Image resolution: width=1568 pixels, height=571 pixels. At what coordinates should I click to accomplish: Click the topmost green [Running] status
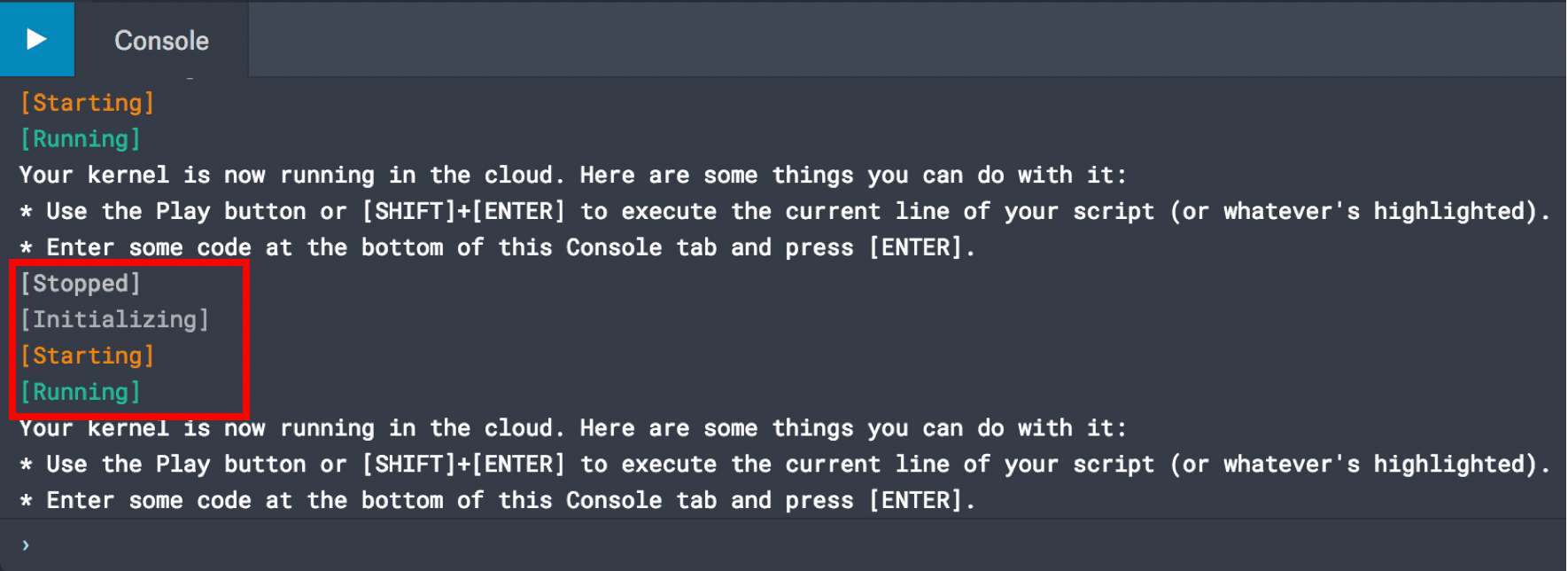tap(80, 139)
